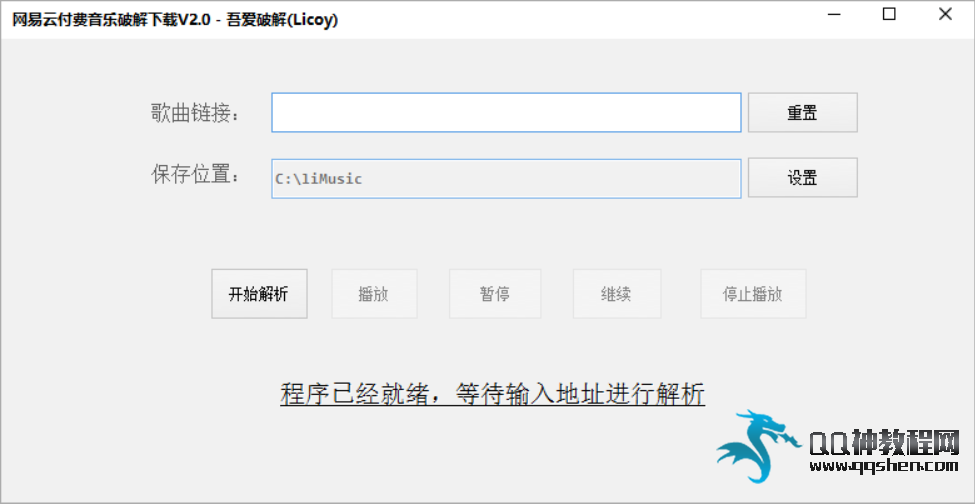
Task: Click the 重置 reset button
Action: coord(802,112)
